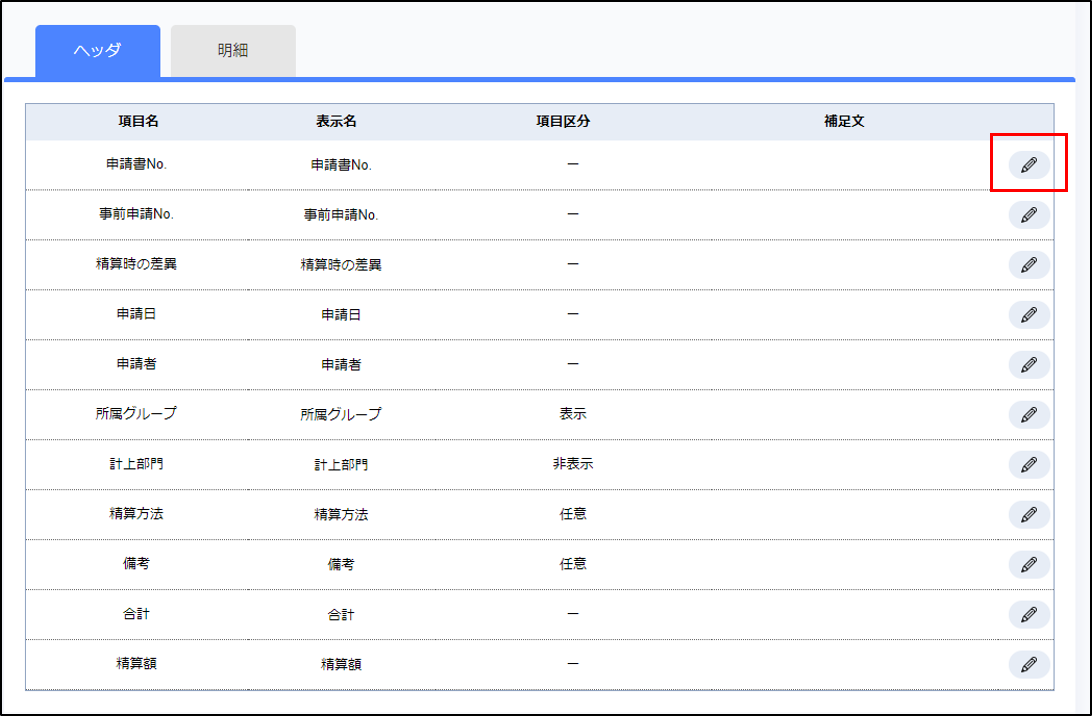Click the 補足文 column header
The height and width of the screenshot is (716, 1092).
click(844, 121)
